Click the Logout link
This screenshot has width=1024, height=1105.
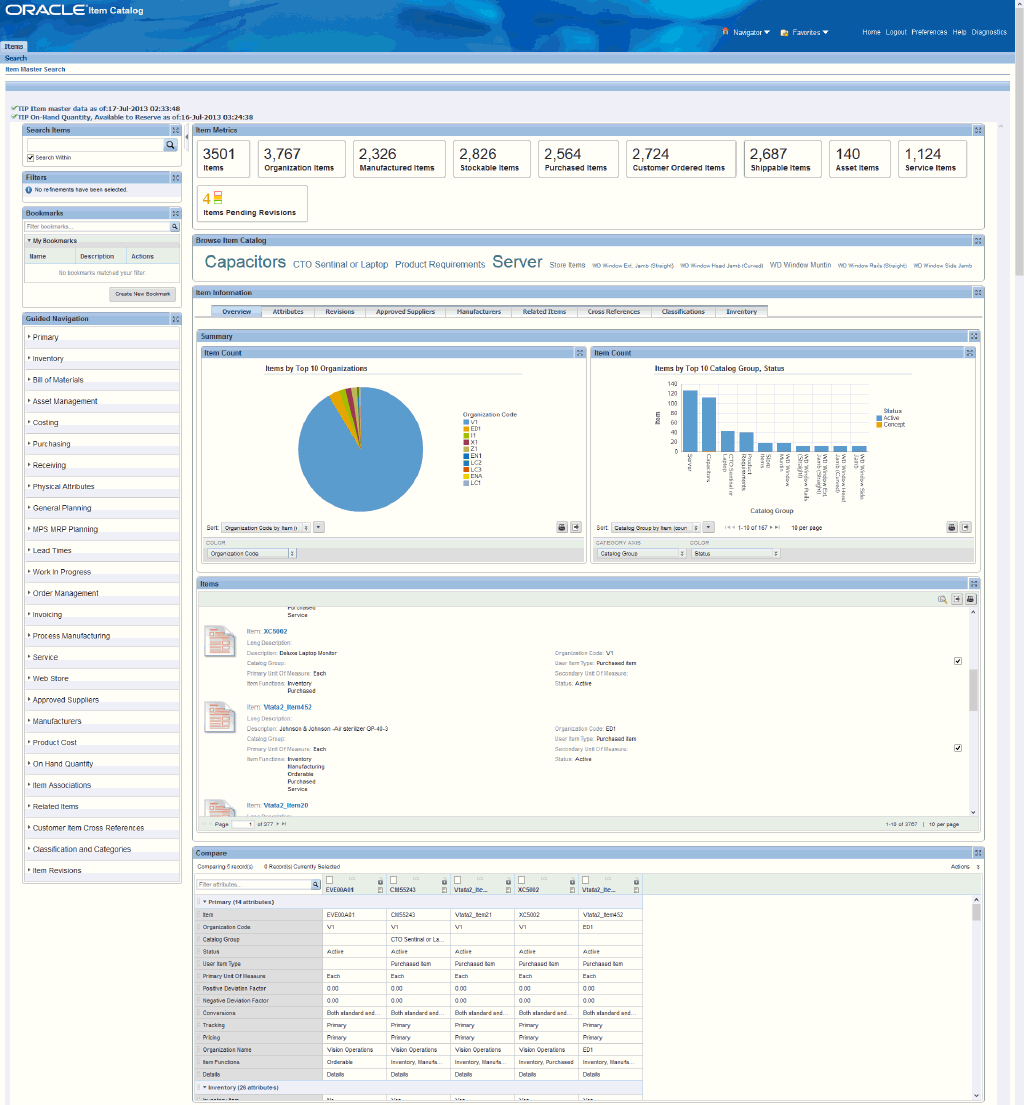896,32
